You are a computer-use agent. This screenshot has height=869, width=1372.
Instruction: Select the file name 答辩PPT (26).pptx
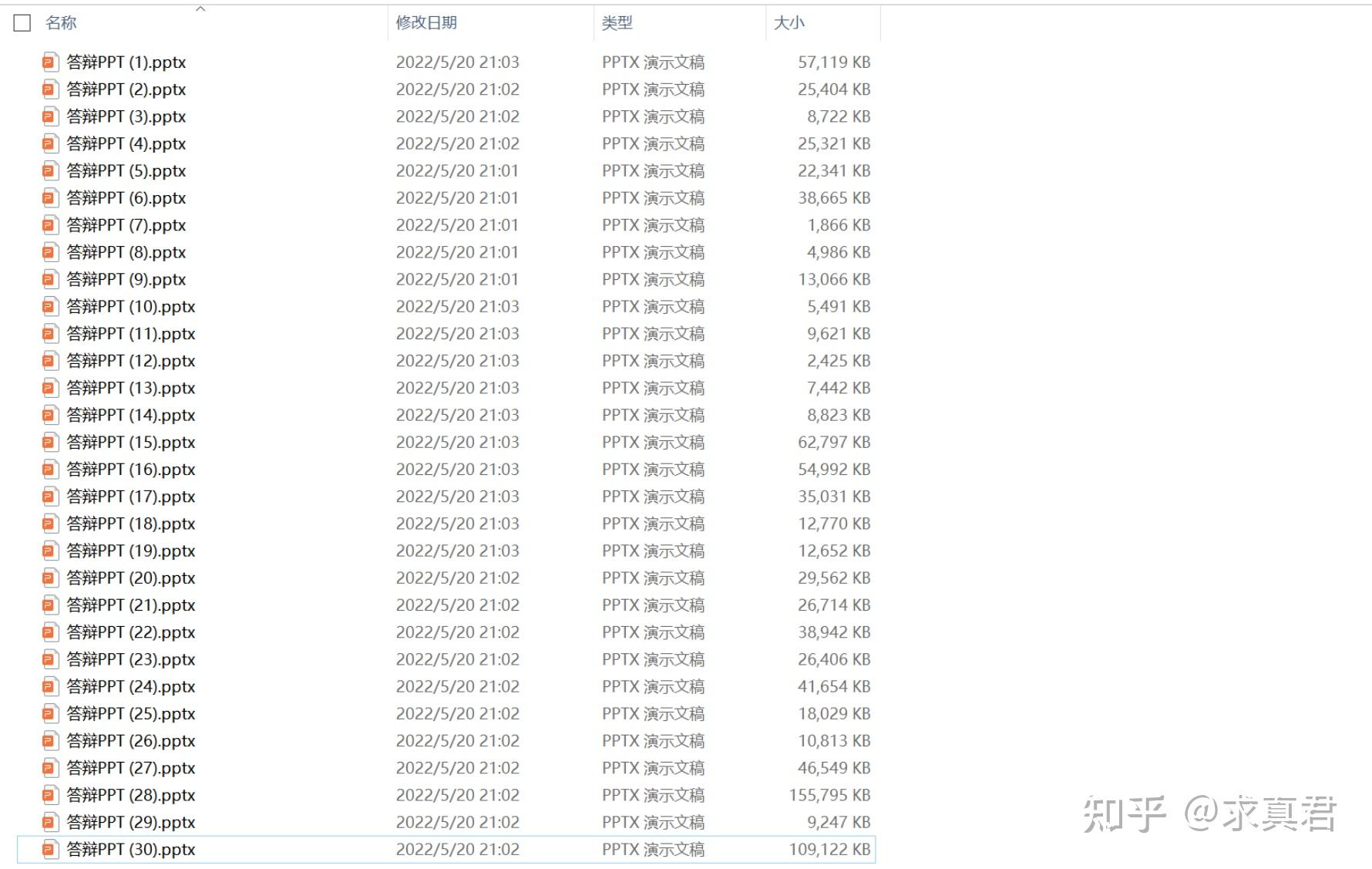[x=131, y=740]
